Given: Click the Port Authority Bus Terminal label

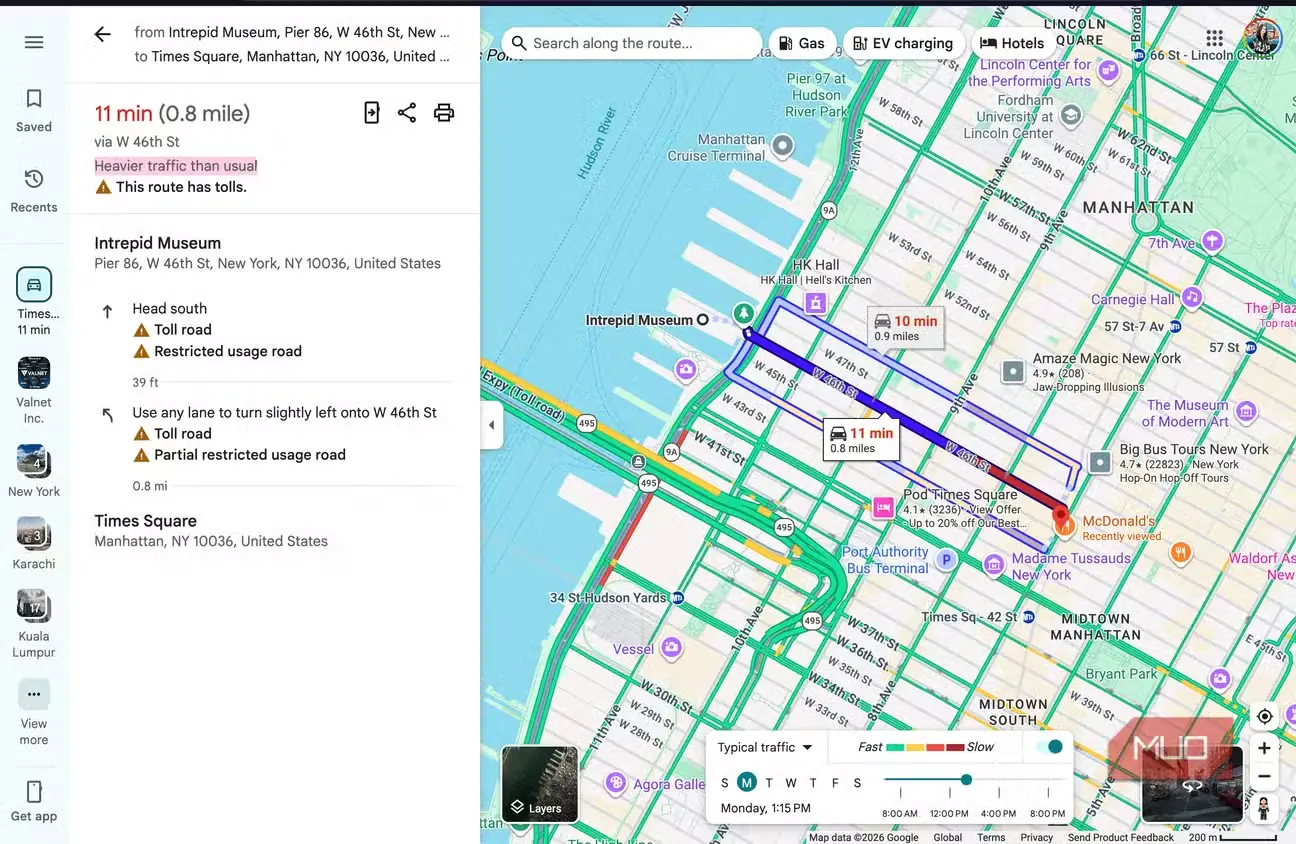Looking at the screenshot, I should 886,560.
